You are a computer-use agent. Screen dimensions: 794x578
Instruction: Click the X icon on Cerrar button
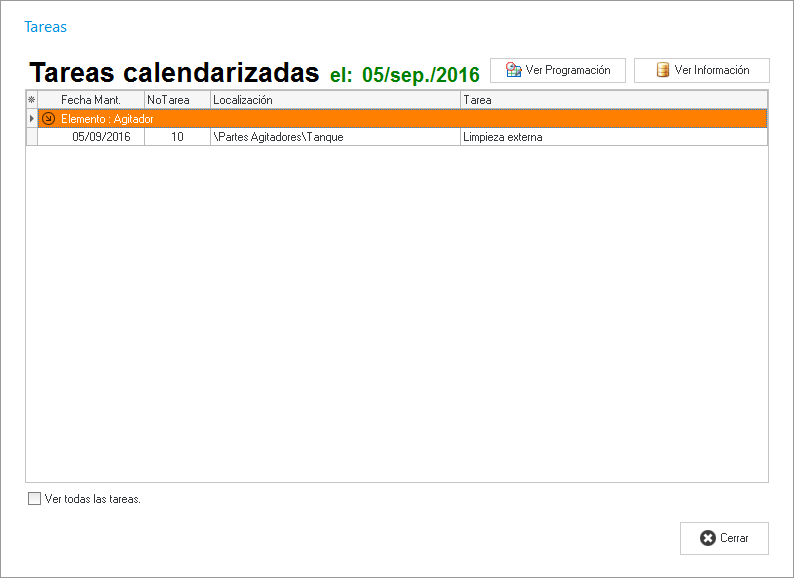pos(708,538)
